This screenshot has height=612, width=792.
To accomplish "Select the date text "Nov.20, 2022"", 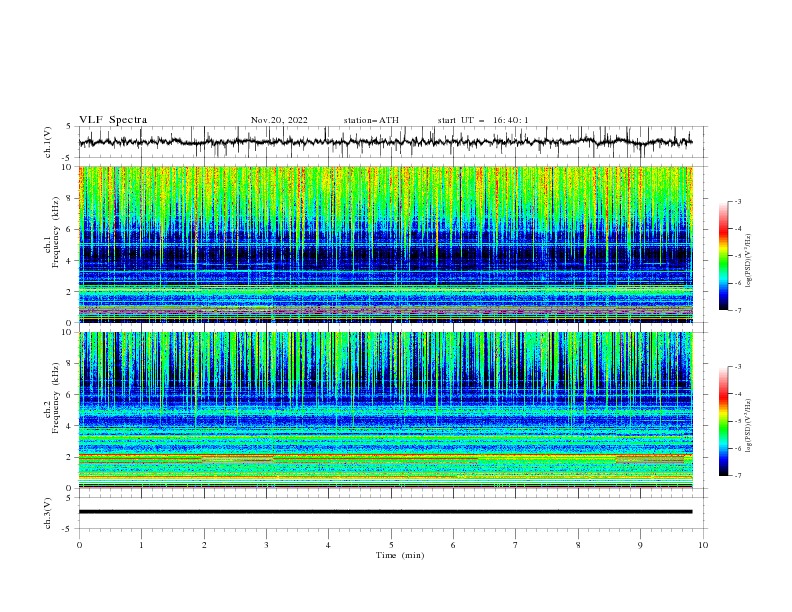I will click(x=279, y=120).
